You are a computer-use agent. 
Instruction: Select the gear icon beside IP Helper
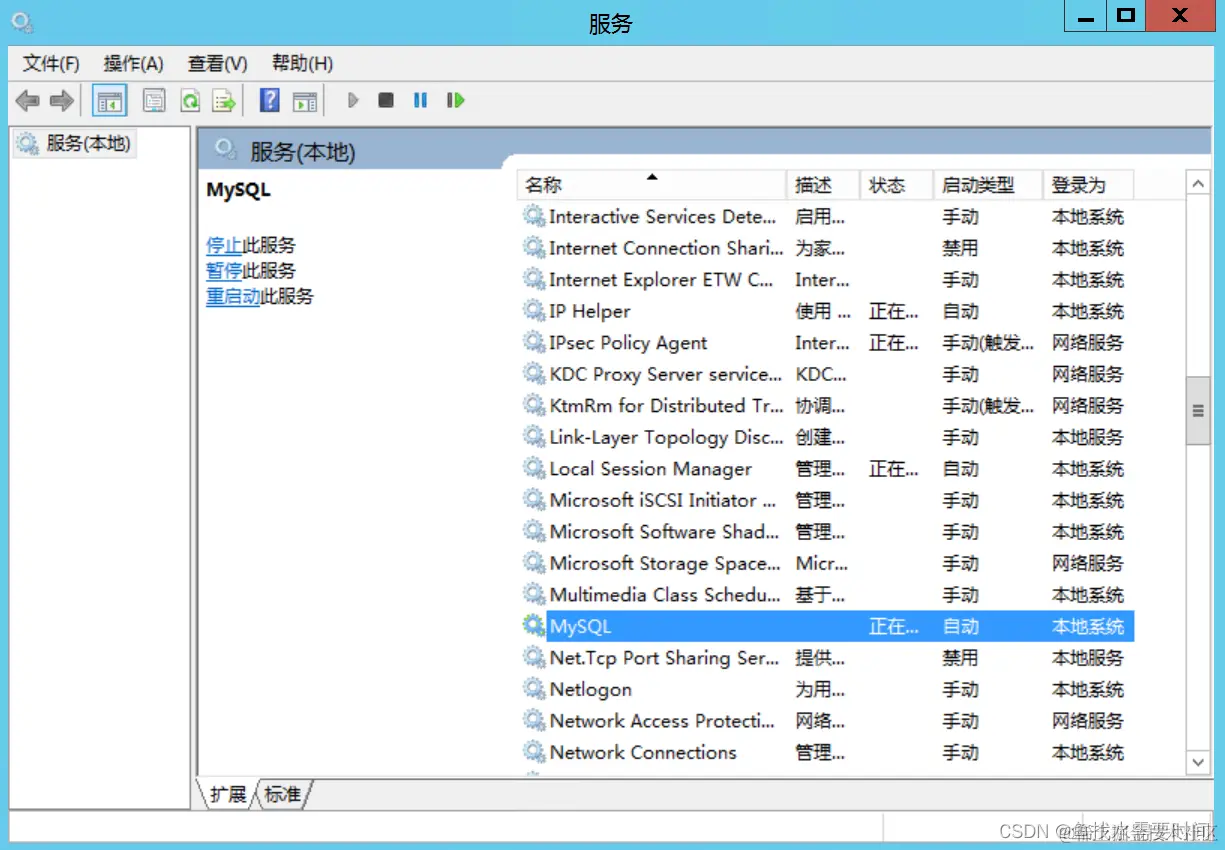coord(534,311)
